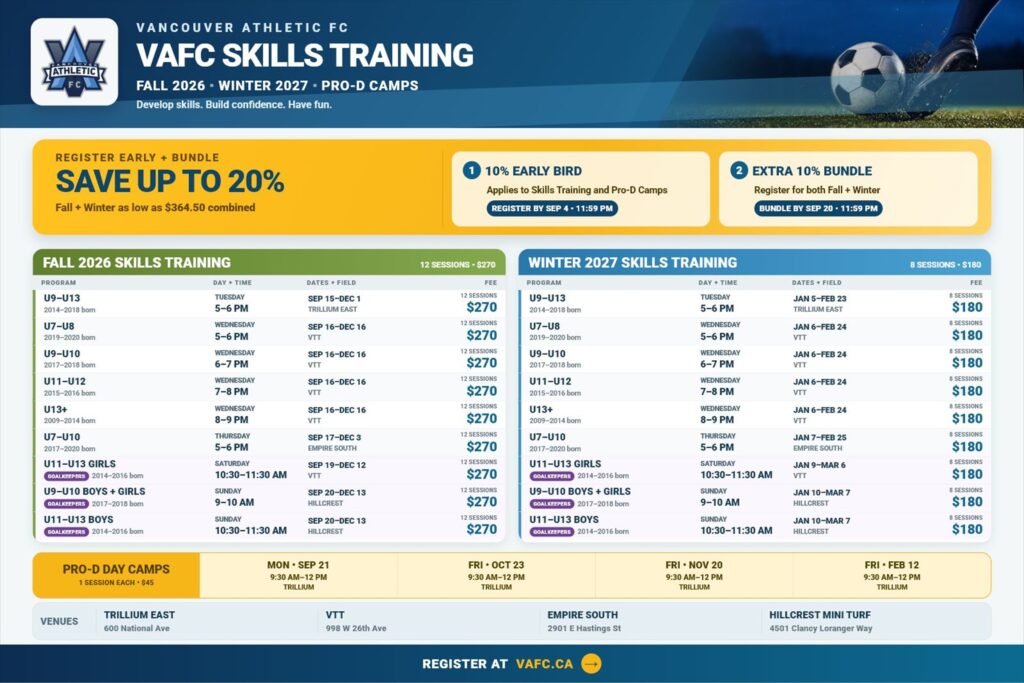Click '8–9 PM' time in the Fall table
1024x683 pixels.
pyautogui.click(x=231, y=420)
